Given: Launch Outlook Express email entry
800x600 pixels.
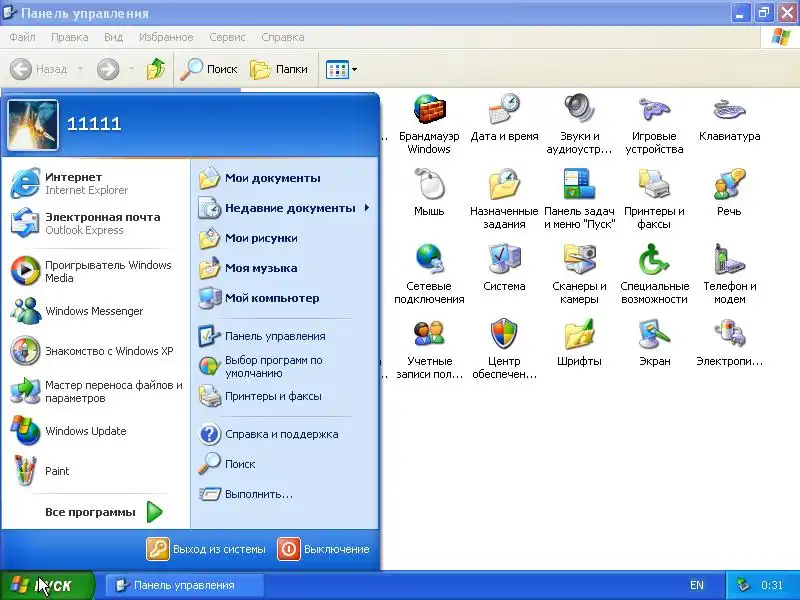Looking at the screenshot, I should [96, 223].
